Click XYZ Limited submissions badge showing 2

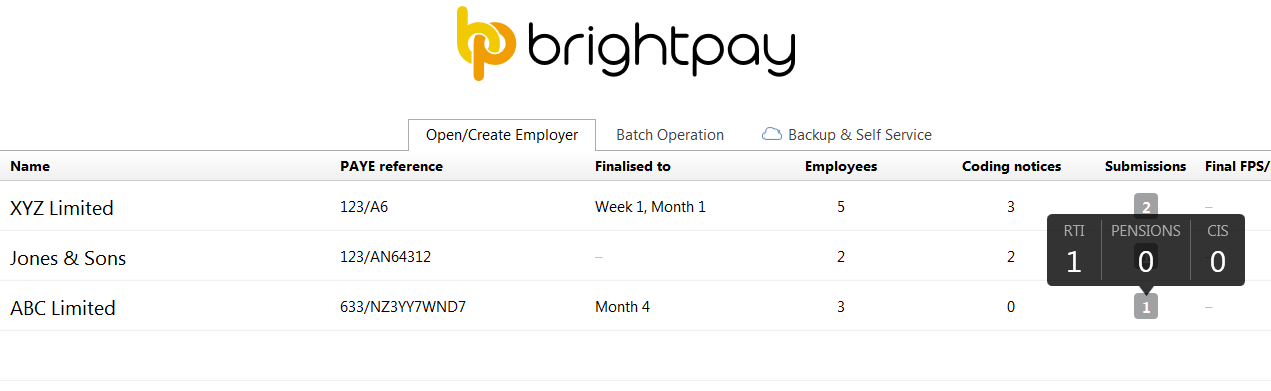coord(1146,205)
